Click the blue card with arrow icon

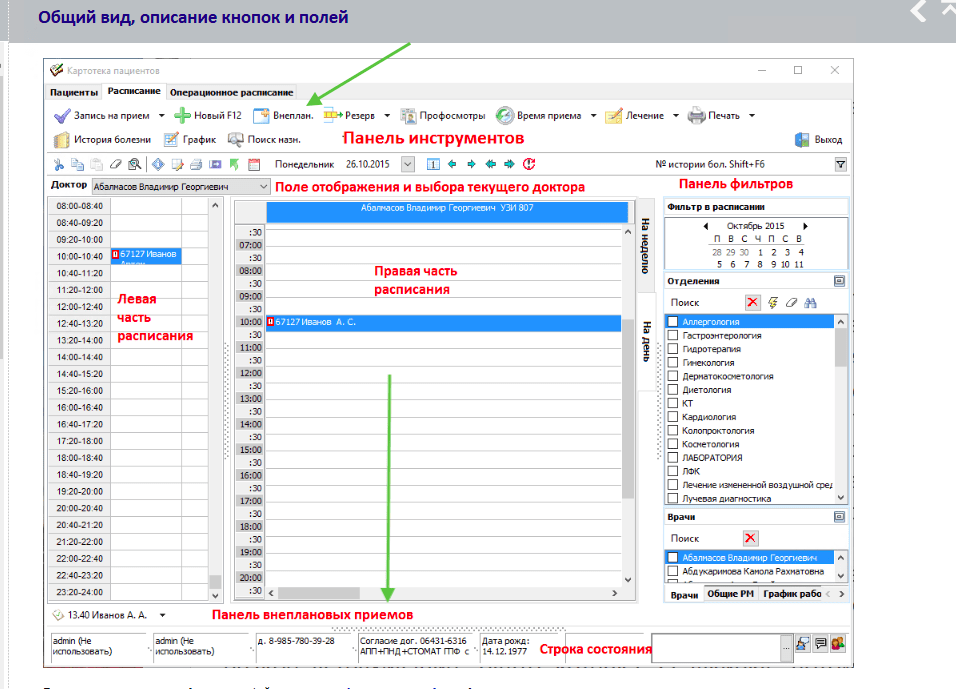coord(215,165)
